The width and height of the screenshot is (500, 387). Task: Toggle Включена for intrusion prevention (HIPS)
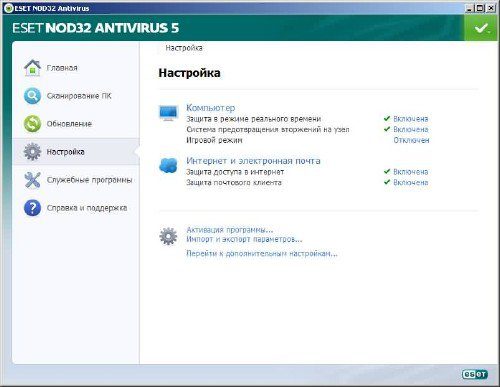coord(411,129)
